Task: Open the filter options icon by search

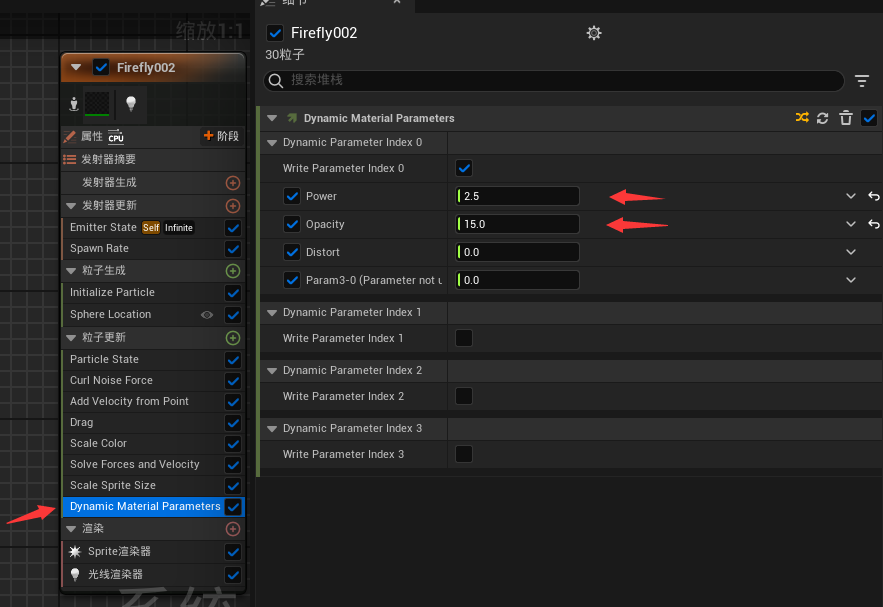Action: [x=862, y=81]
